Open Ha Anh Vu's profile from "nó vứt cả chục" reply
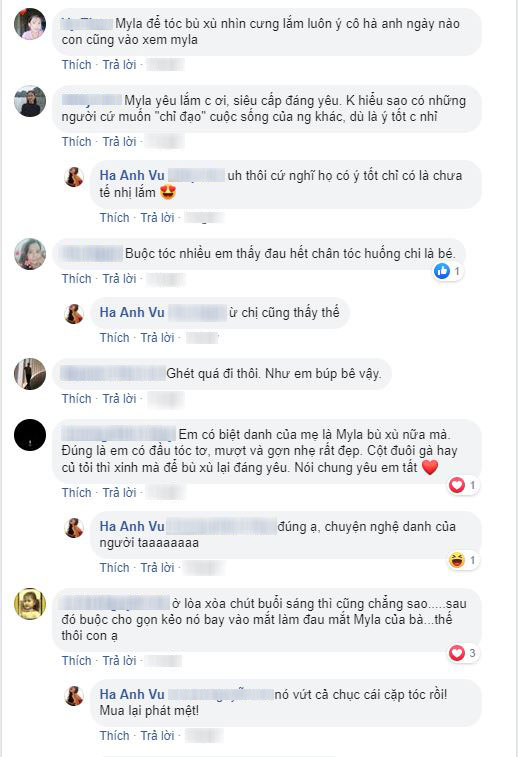 coord(132,694)
